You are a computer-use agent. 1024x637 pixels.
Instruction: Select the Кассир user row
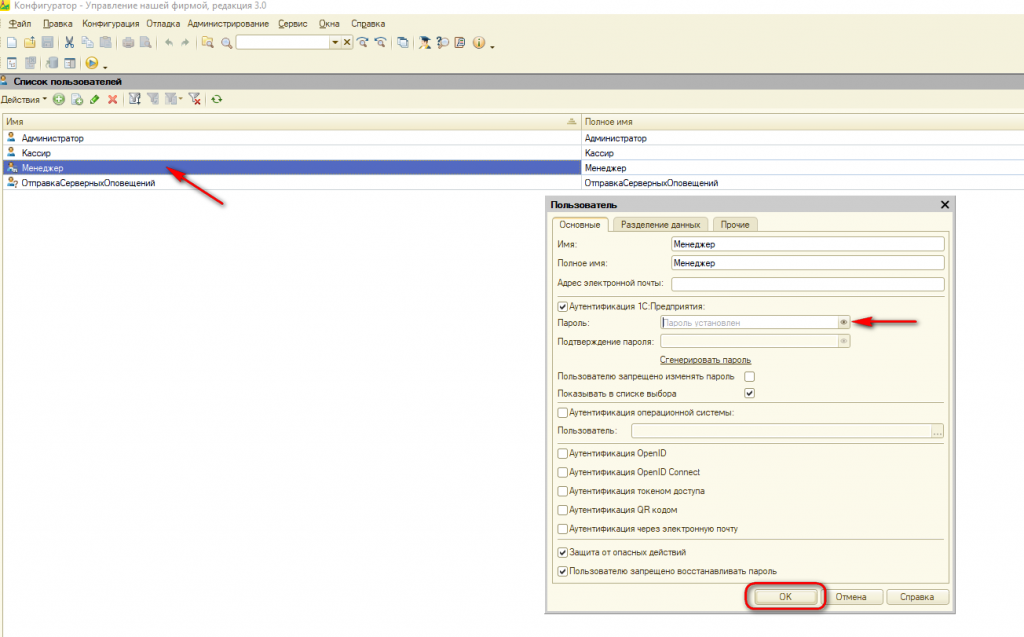tap(291, 153)
